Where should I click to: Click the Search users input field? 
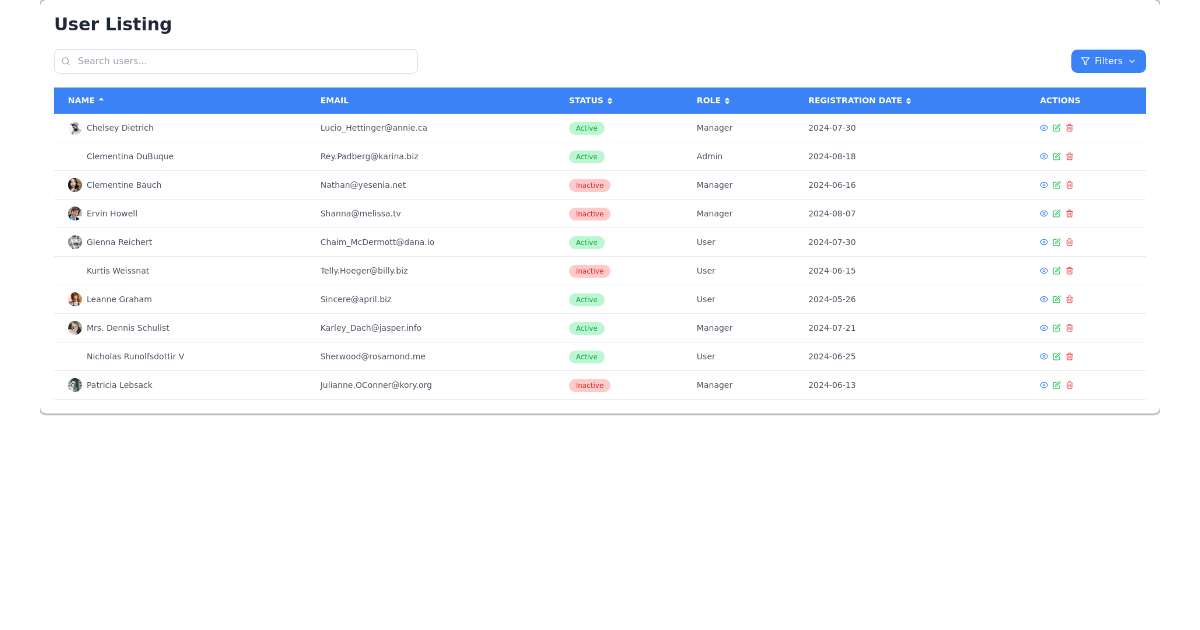[236, 61]
